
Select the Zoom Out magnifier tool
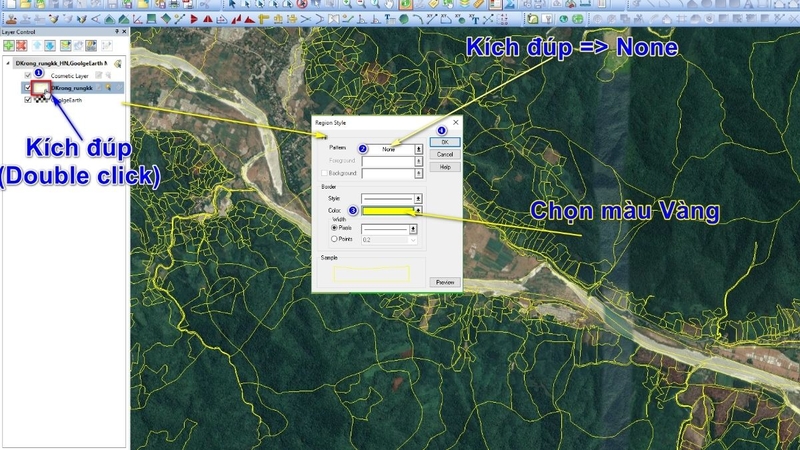coord(361,5)
